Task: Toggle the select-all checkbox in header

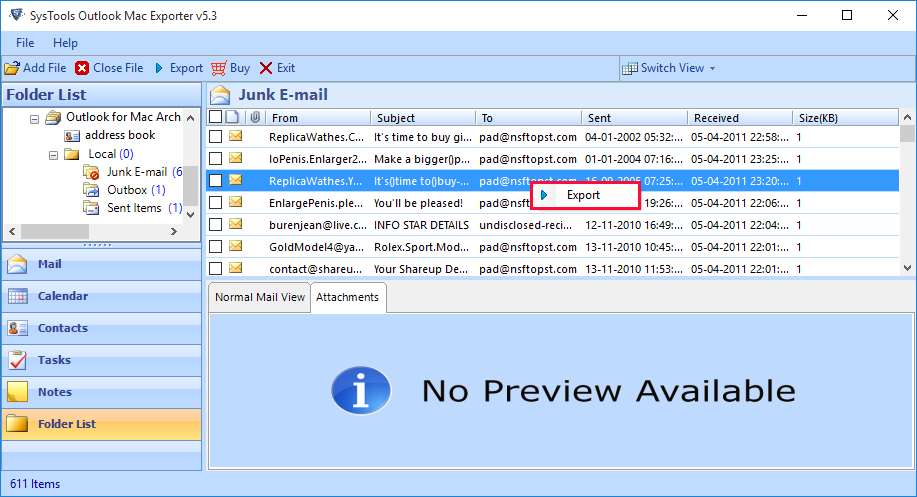Action: click(216, 117)
